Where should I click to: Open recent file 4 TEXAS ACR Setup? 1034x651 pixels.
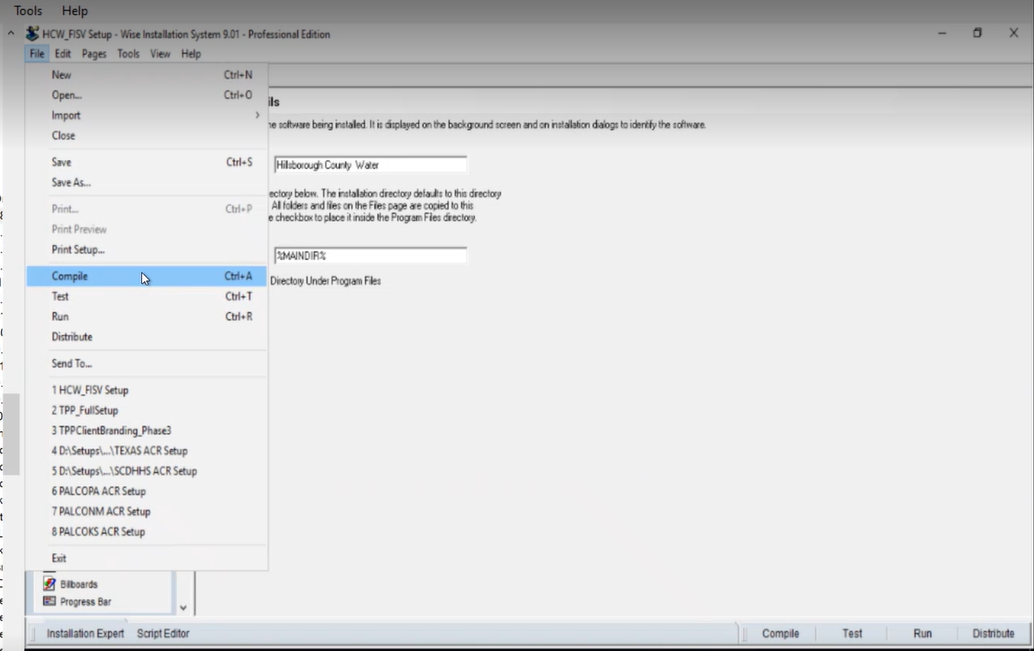coord(146,450)
